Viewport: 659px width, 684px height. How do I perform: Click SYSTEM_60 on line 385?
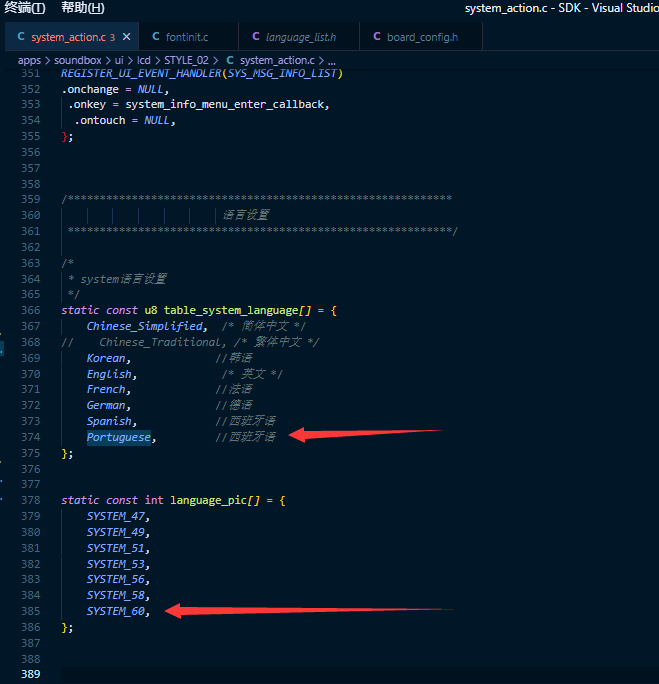116,612
